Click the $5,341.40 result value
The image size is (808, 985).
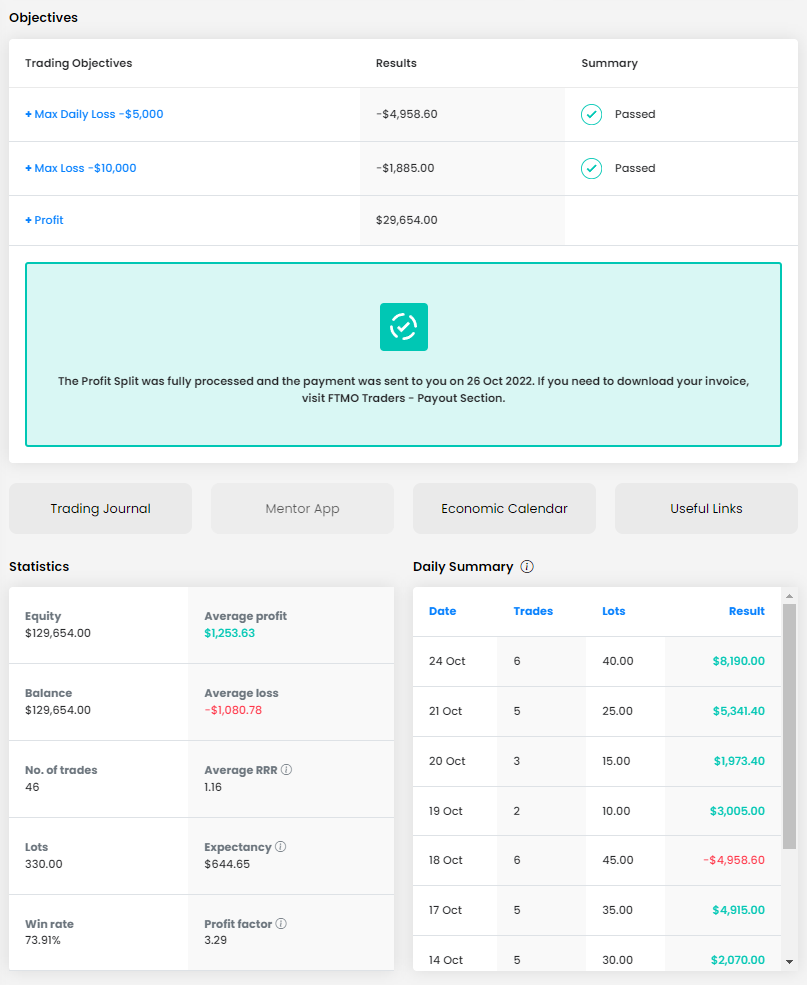point(738,711)
